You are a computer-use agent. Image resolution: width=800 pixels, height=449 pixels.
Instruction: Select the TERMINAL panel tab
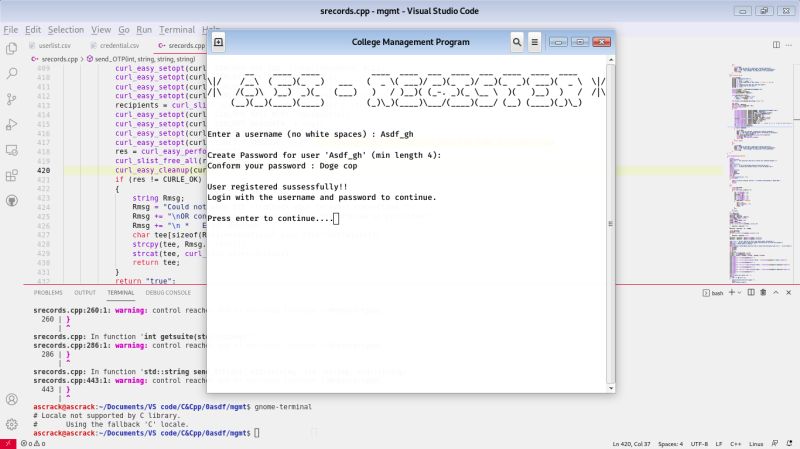120,292
